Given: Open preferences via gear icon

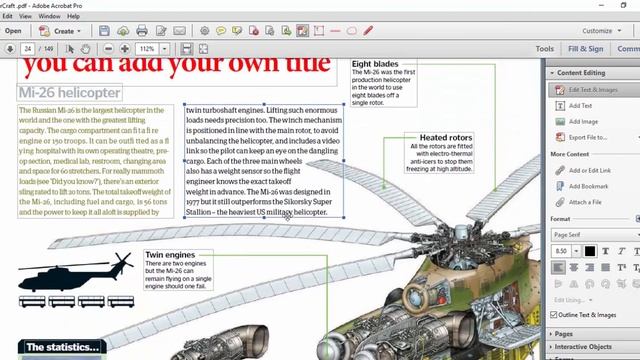Looking at the screenshot, I should (204, 31).
